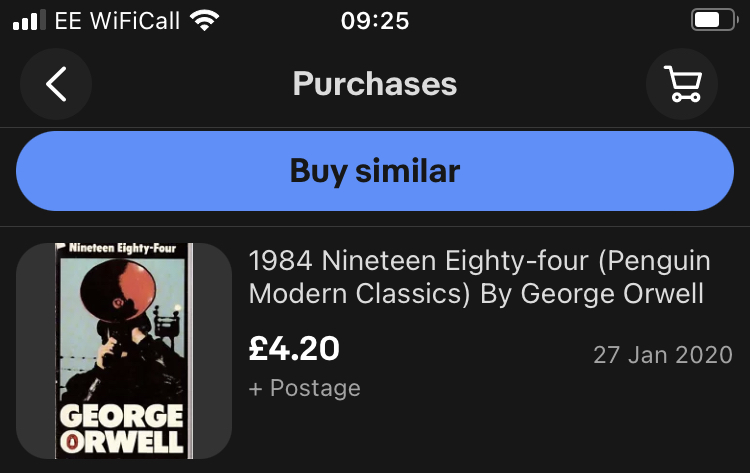Tap the grey left margin beside the cover
This screenshot has height=473, width=750.
[x=36, y=350]
